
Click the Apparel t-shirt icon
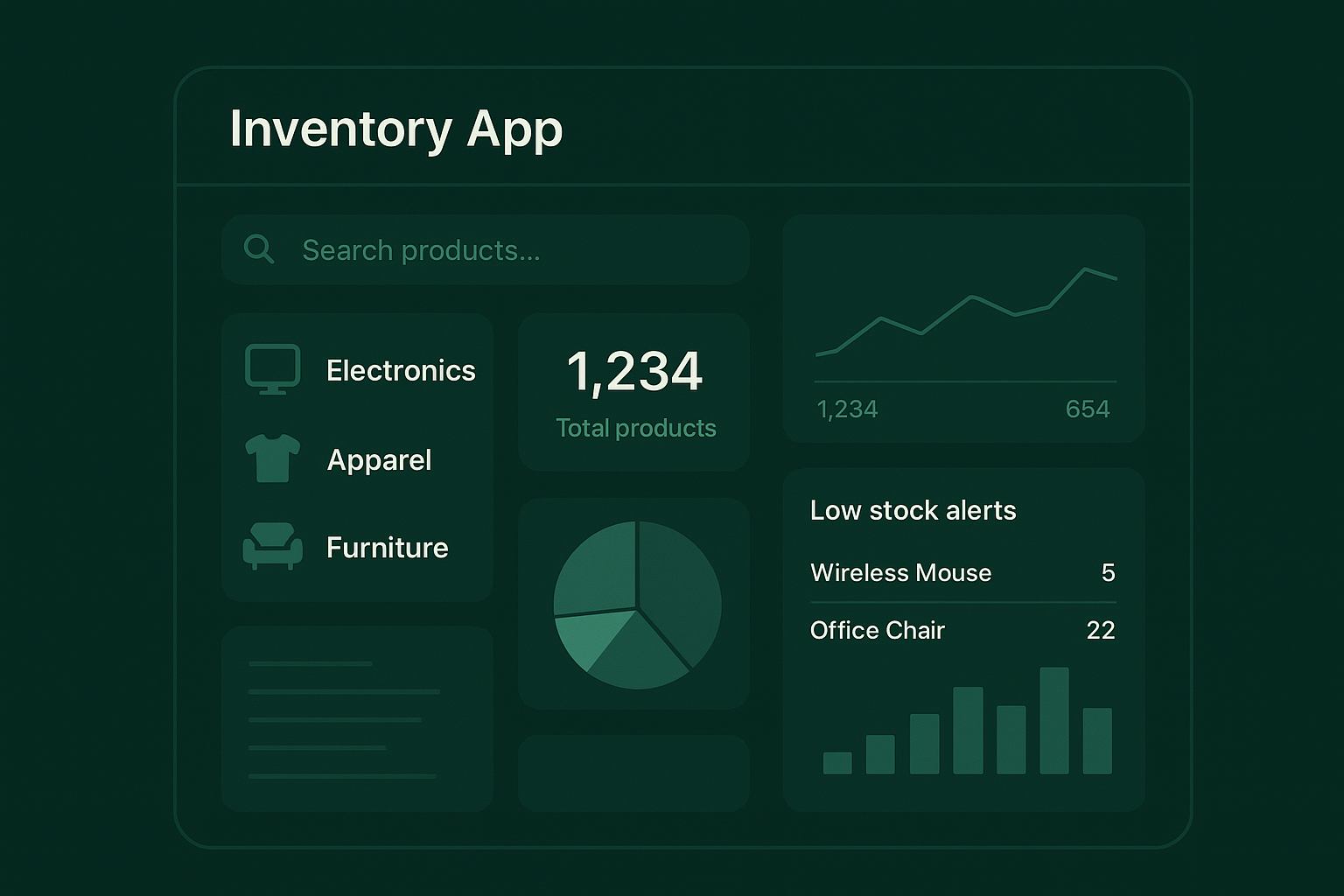272,458
